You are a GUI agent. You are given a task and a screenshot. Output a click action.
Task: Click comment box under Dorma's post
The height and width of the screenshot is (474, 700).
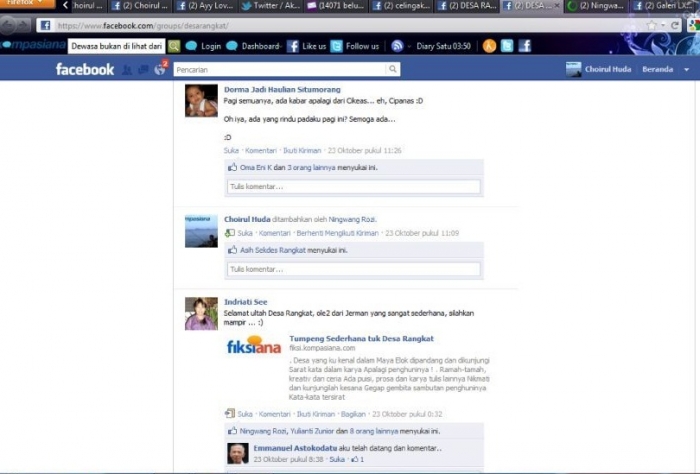pos(354,187)
